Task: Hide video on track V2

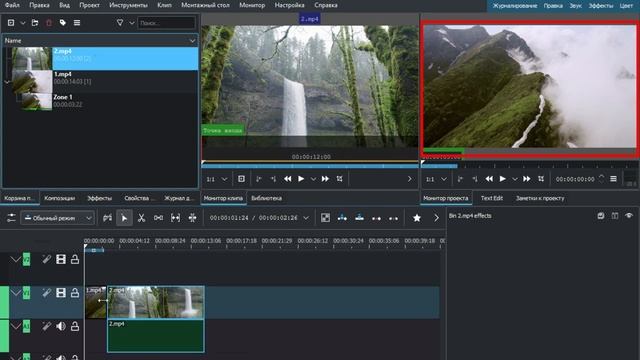Action: point(61,259)
